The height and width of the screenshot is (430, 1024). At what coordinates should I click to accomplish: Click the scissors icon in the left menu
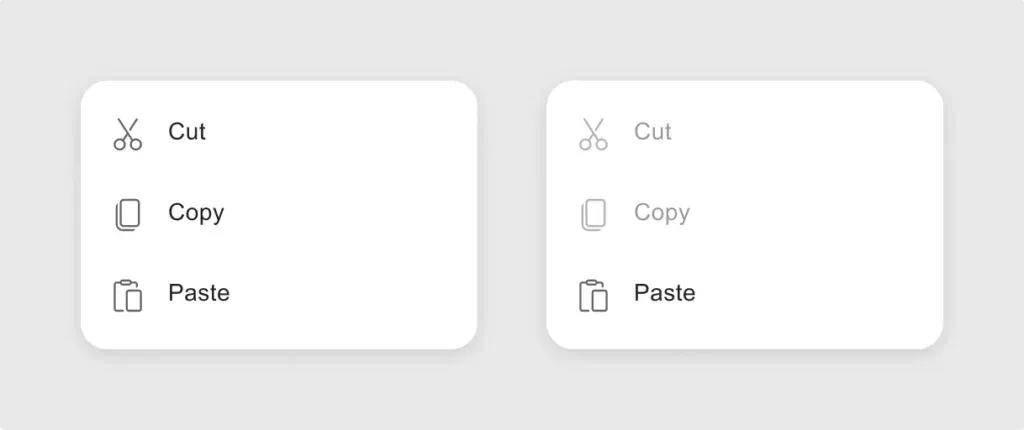click(x=127, y=134)
